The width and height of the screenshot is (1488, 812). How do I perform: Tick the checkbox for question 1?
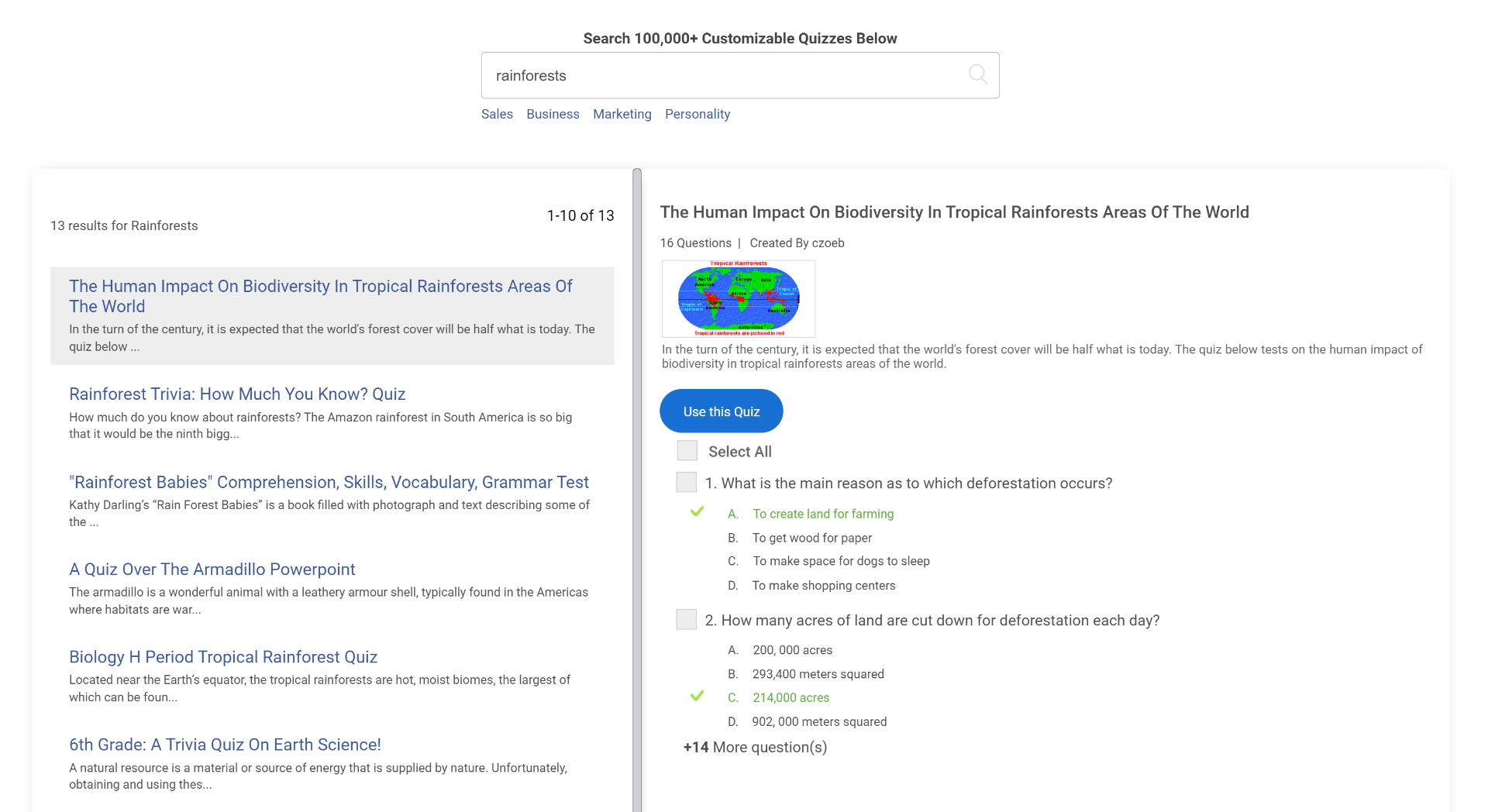(686, 483)
